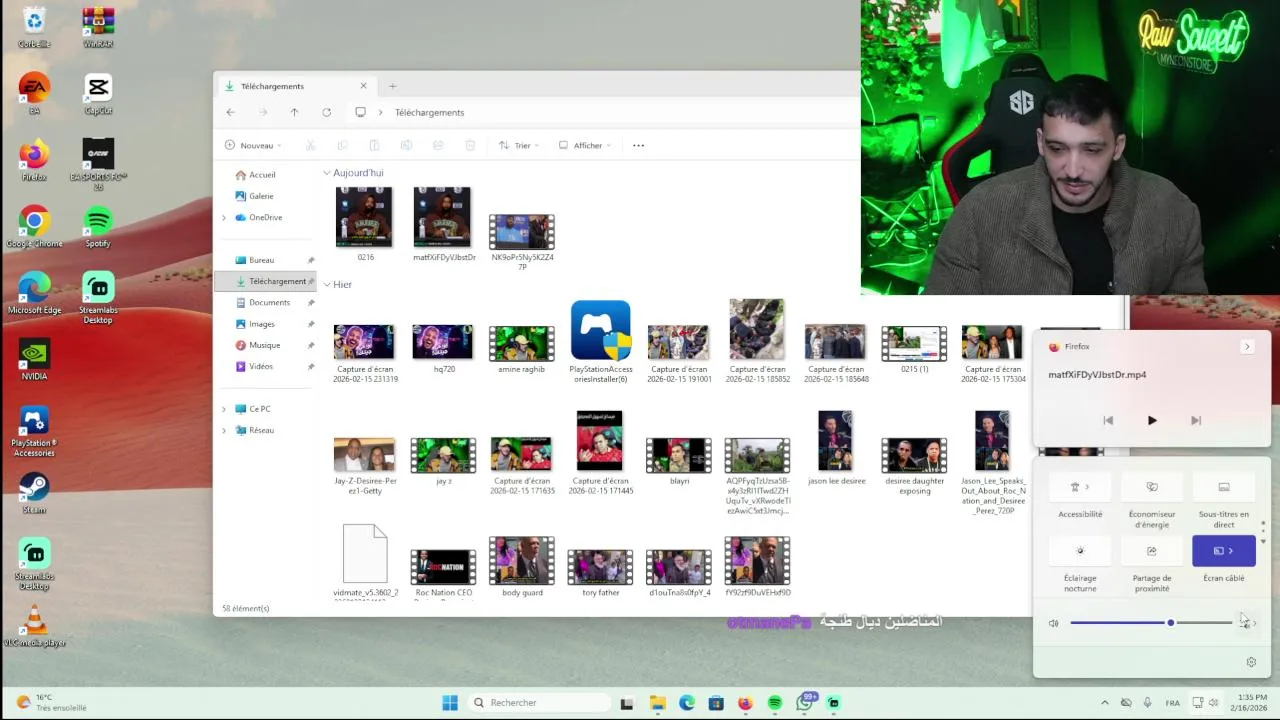Open PlayStation Accessories desktop shortcut
Image resolution: width=1280 pixels, height=720 pixels.
(34, 430)
